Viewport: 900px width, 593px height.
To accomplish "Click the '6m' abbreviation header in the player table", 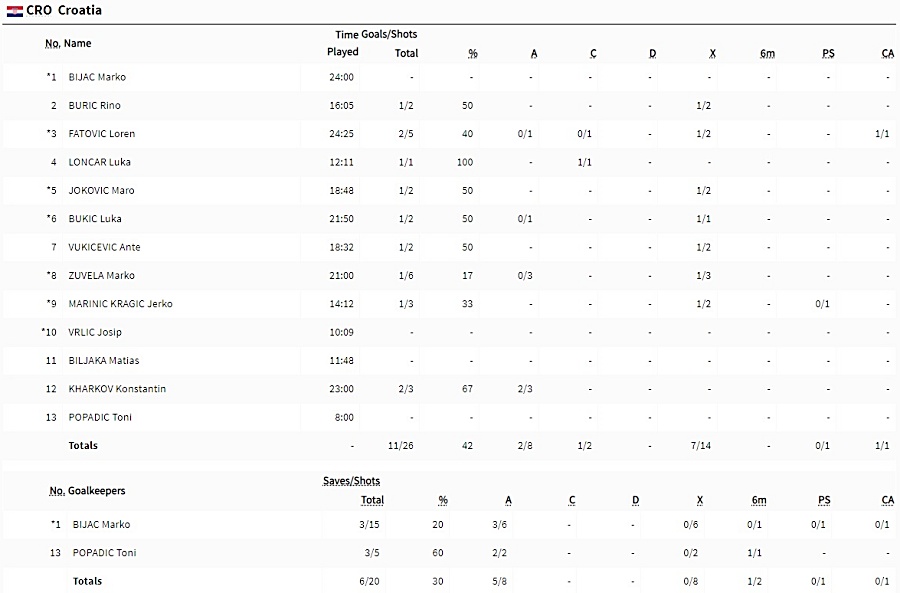I will pos(767,53).
